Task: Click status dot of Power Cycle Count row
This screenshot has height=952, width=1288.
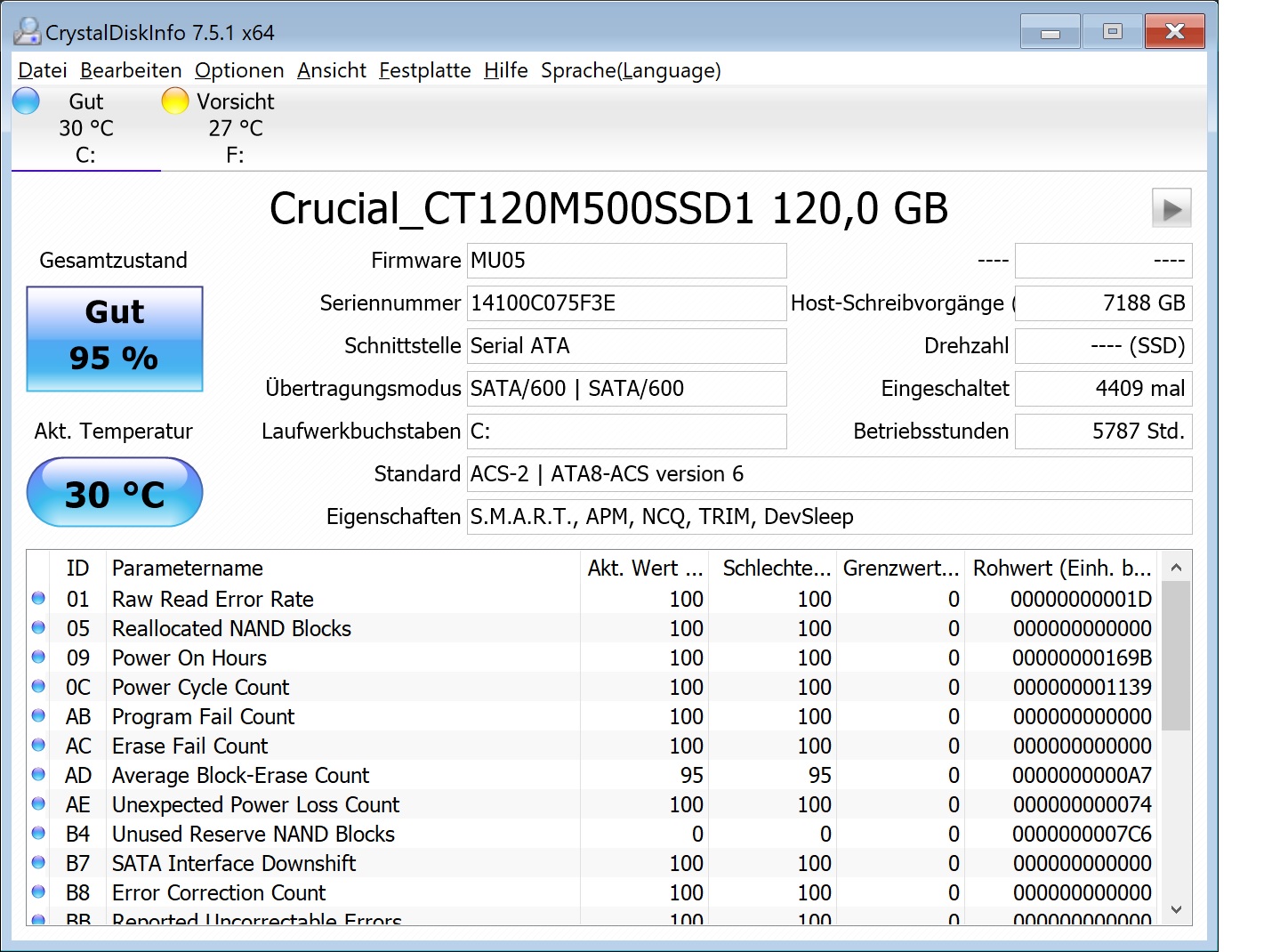Action: [38, 687]
